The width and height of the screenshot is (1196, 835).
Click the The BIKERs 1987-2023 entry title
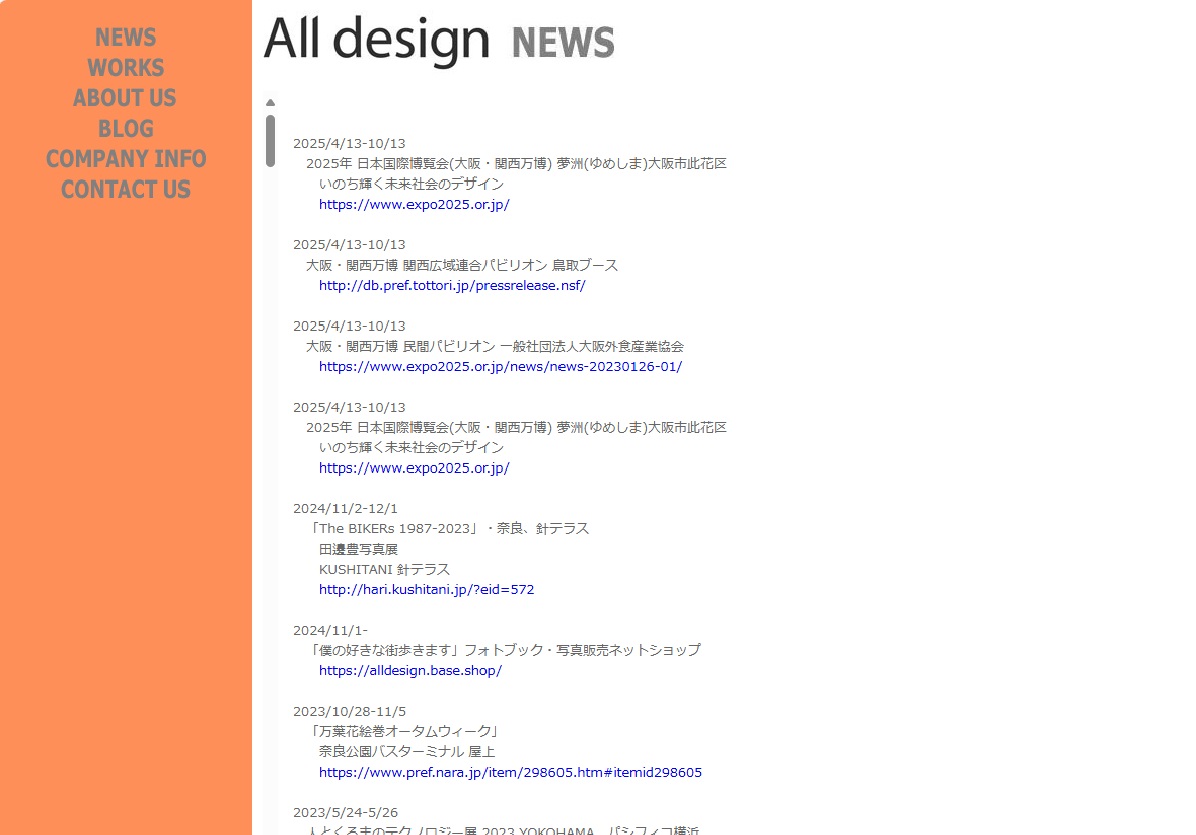pyautogui.click(x=449, y=529)
